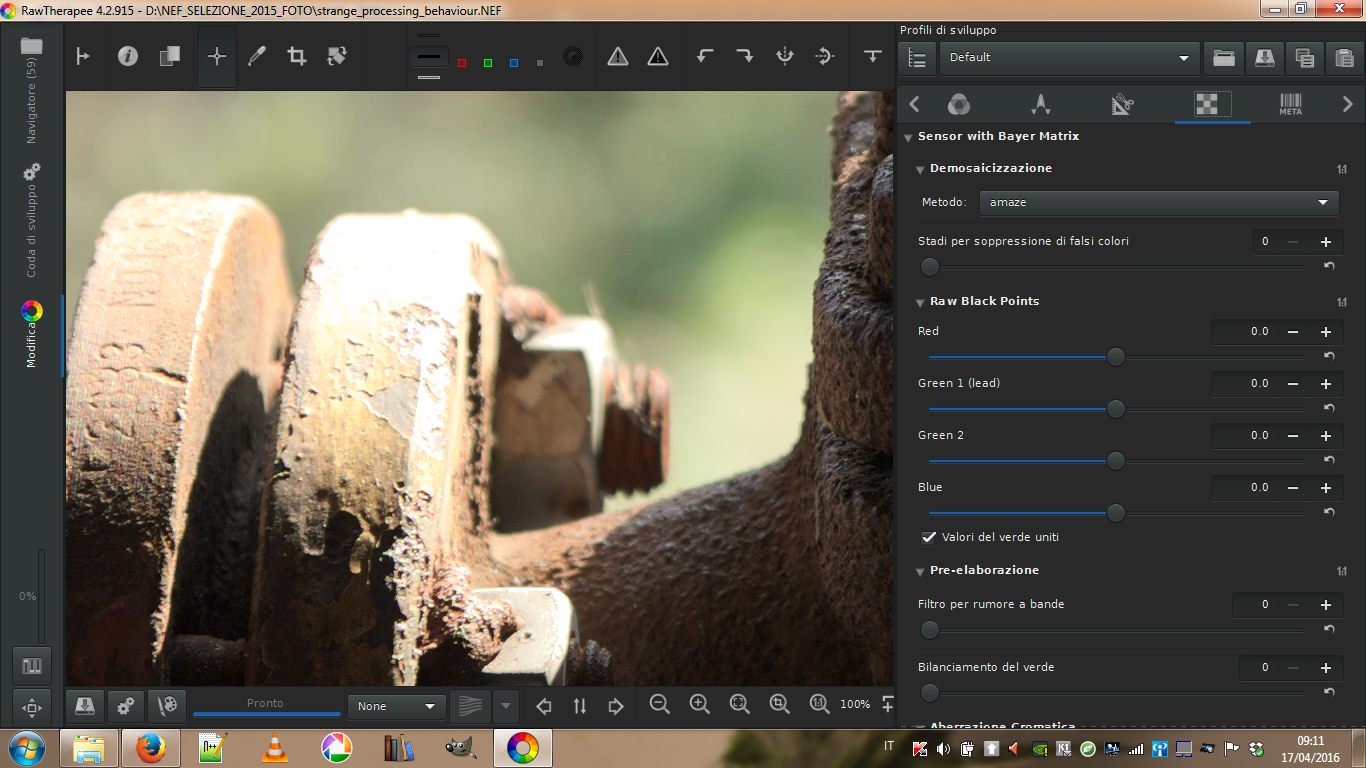This screenshot has width=1366, height=768.
Task: Rotate the image left
Action: point(705,57)
